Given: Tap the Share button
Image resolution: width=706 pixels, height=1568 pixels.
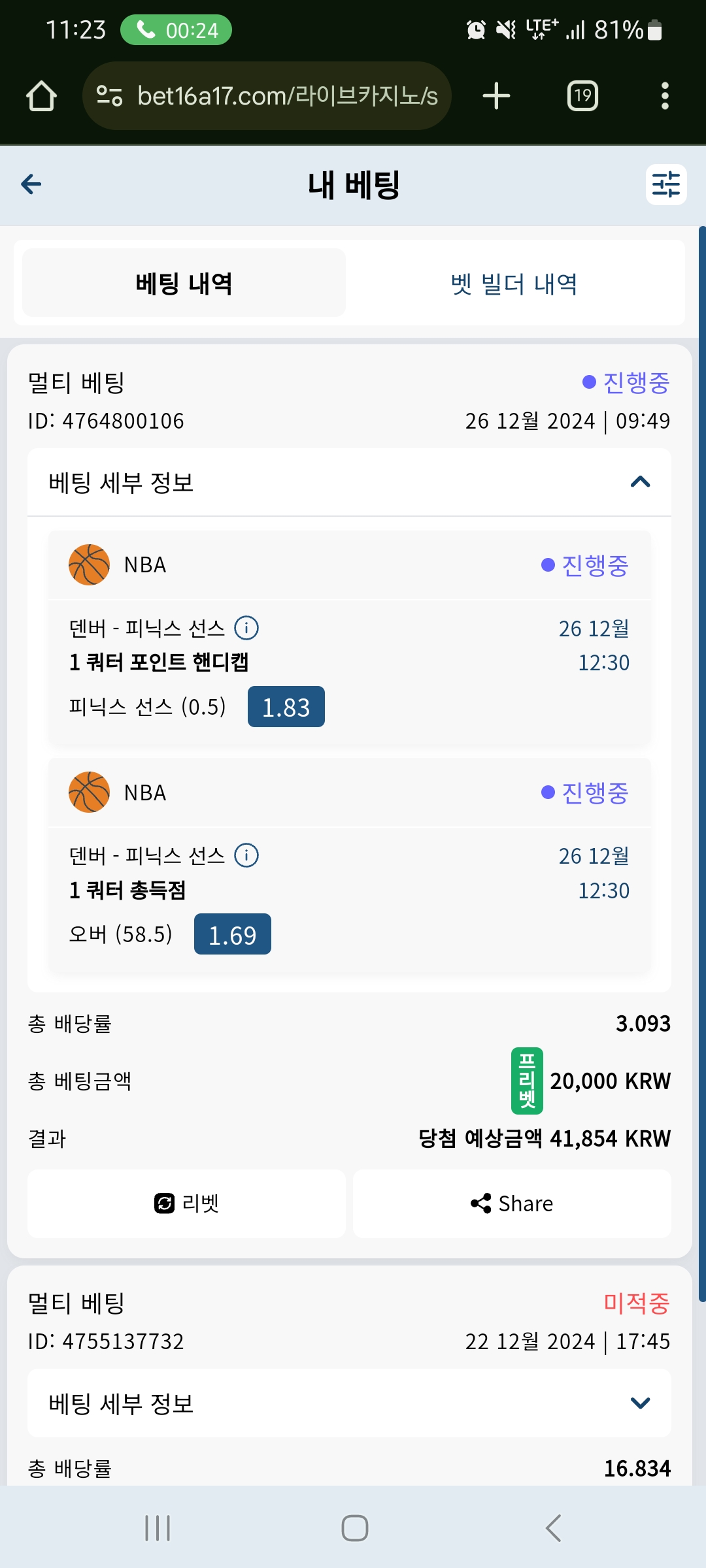Looking at the screenshot, I should point(512,1203).
